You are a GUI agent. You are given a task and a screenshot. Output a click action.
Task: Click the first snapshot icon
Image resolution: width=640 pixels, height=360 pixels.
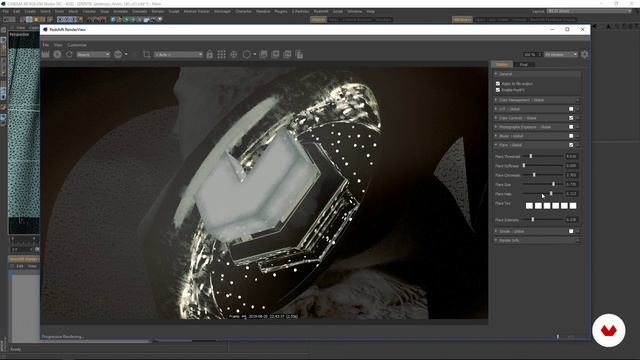click(263, 54)
